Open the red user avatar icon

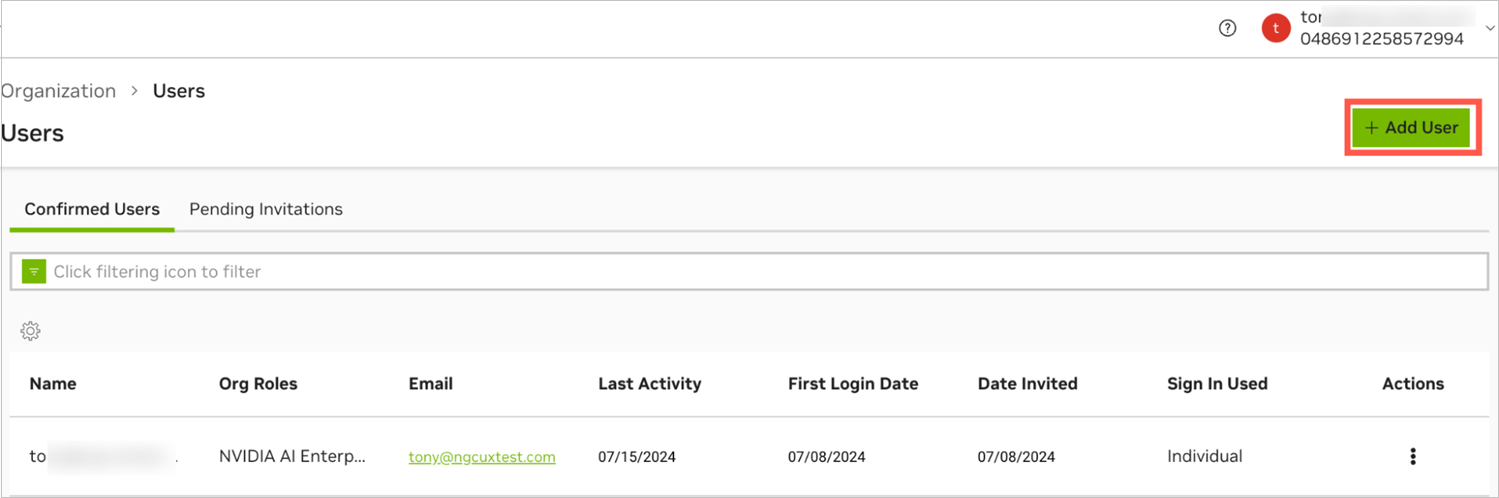(1275, 29)
